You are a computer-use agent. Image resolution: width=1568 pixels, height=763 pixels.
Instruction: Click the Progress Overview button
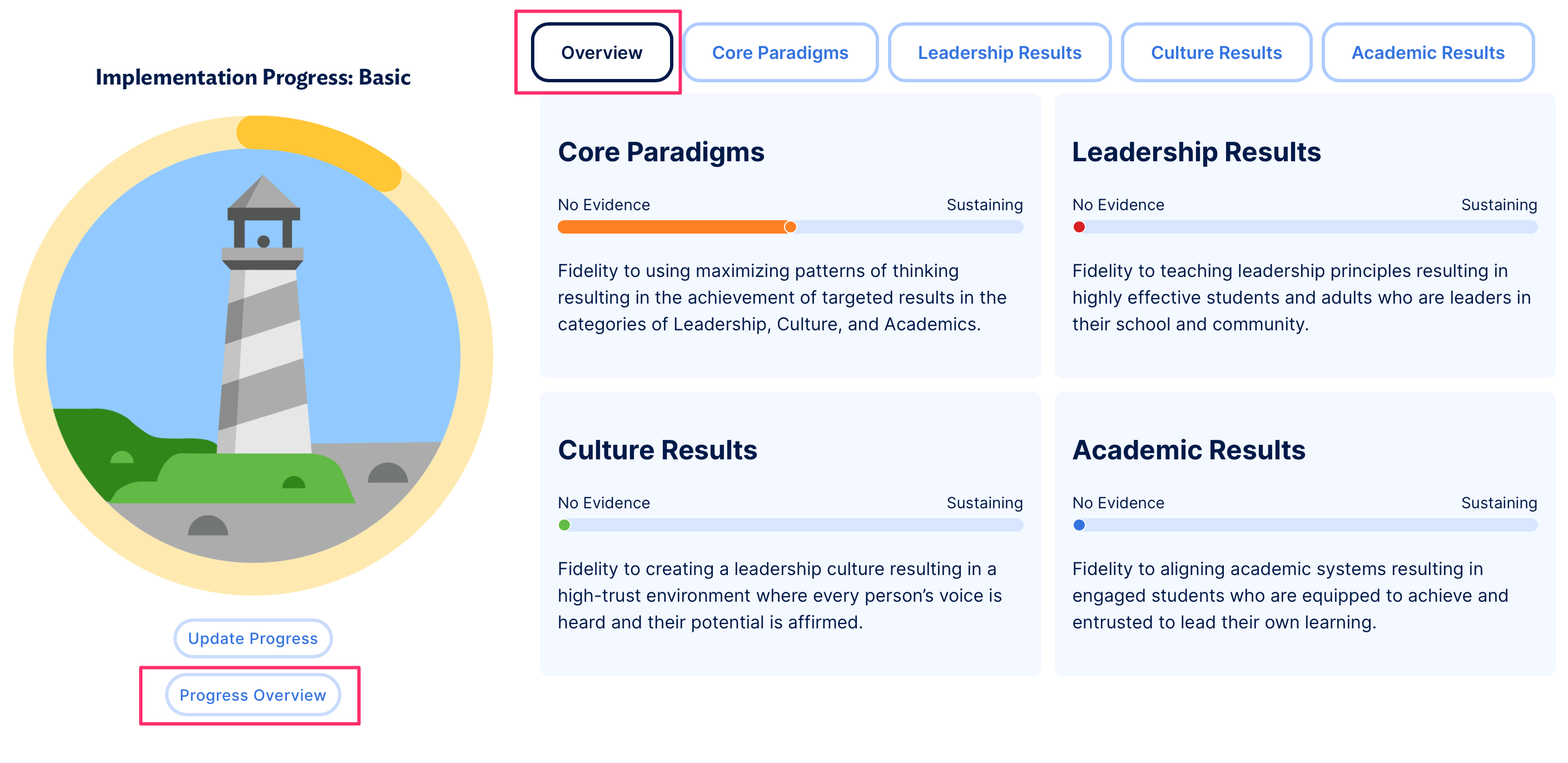point(252,695)
